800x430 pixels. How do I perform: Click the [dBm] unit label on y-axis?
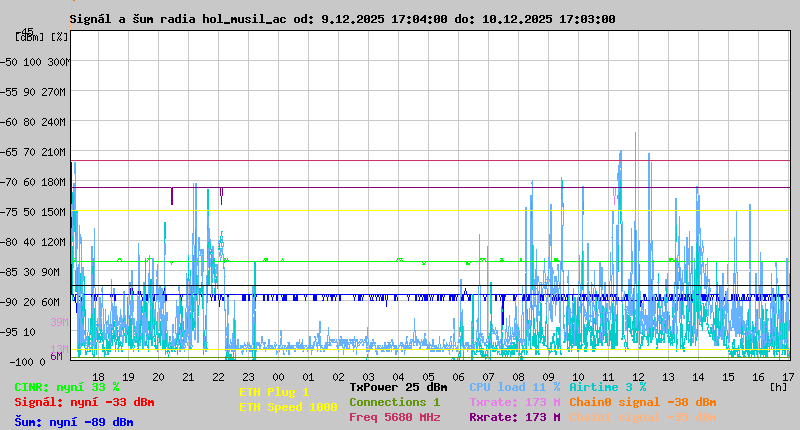click(x=30, y=37)
